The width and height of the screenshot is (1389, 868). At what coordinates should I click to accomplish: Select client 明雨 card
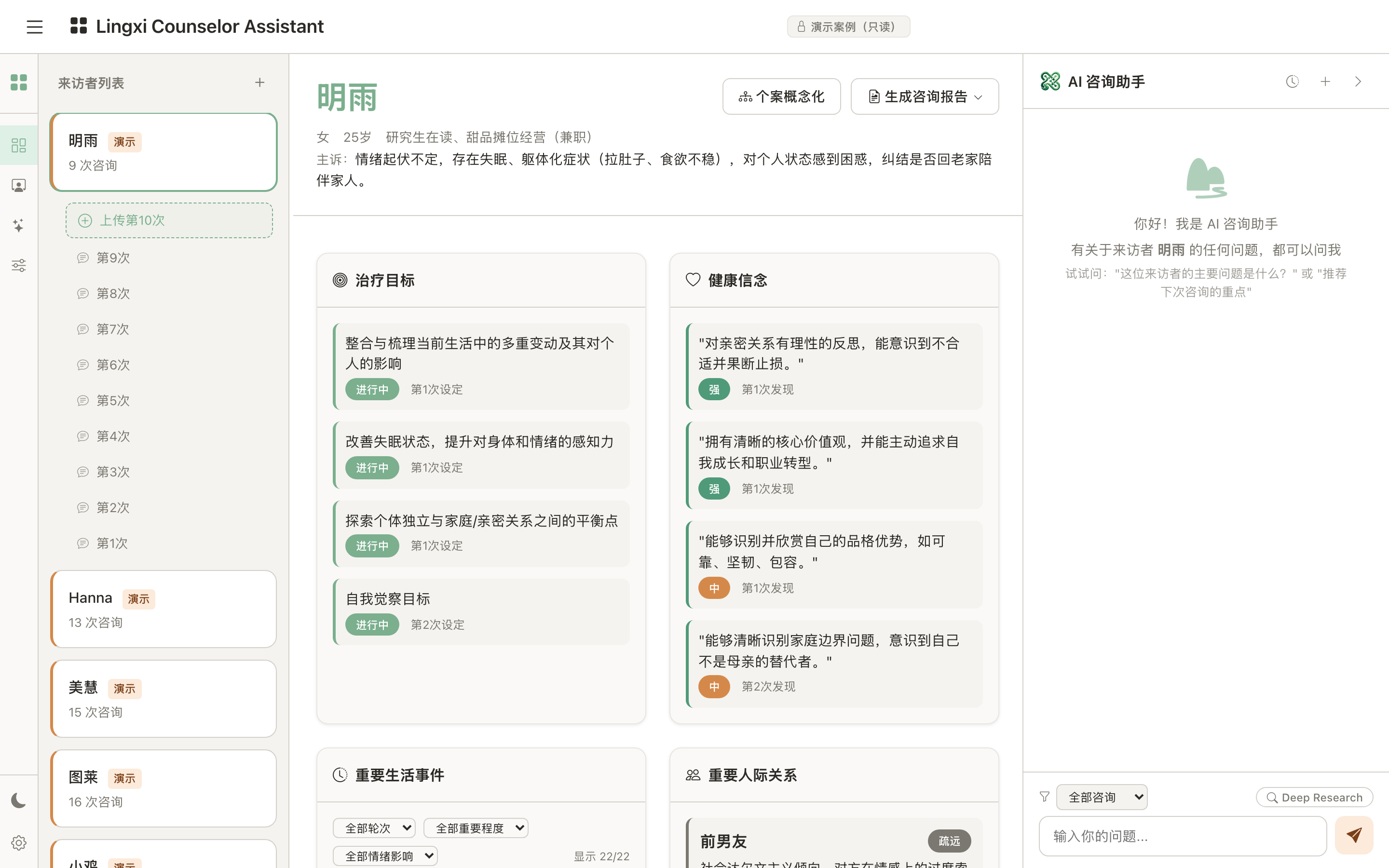coord(163,152)
